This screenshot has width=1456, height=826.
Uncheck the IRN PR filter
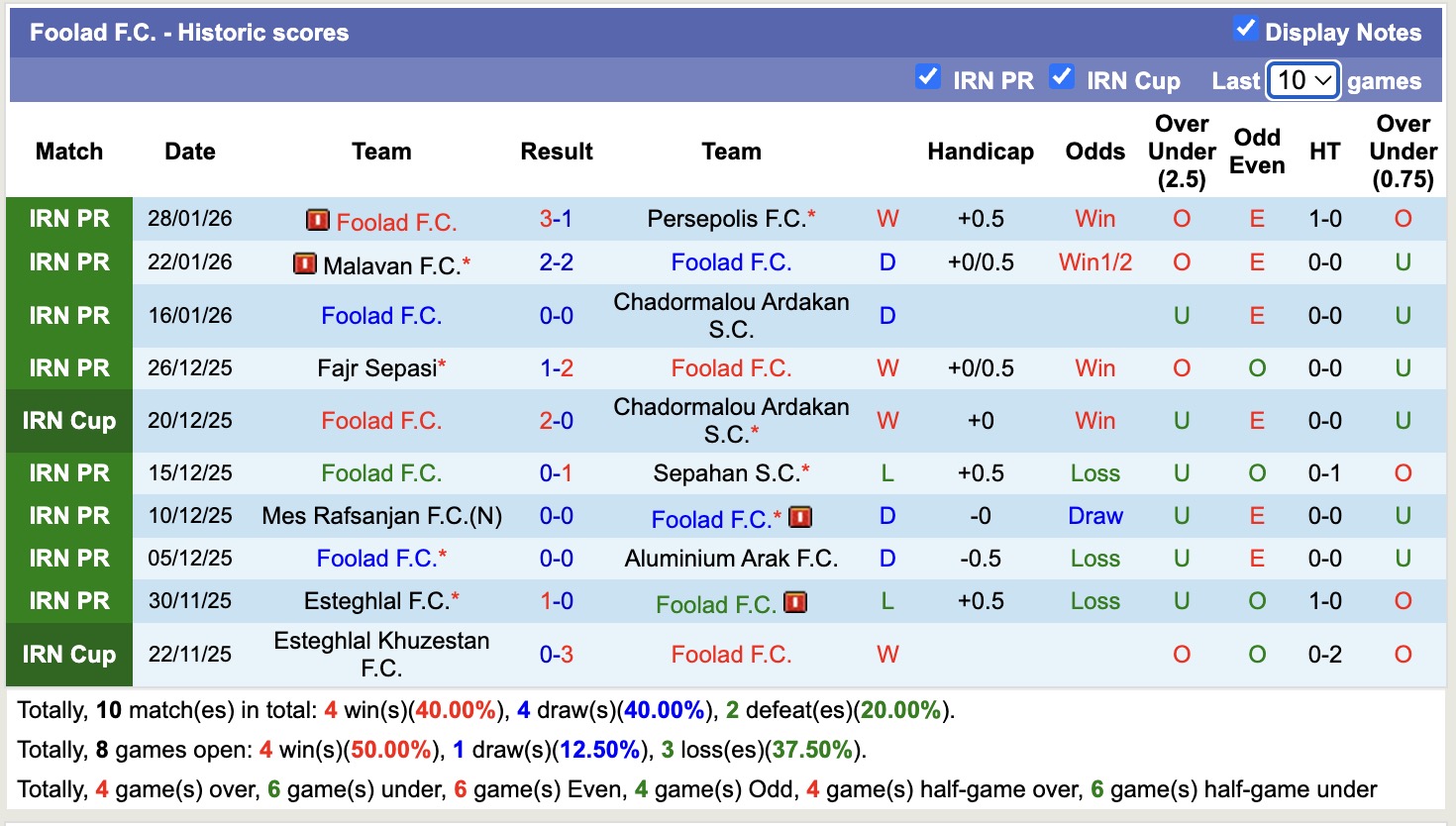[x=928, y=75]
